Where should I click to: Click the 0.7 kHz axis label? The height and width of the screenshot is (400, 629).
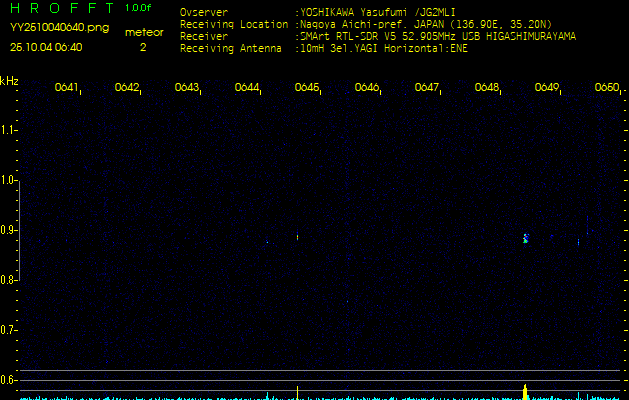(x=8, y=330)
